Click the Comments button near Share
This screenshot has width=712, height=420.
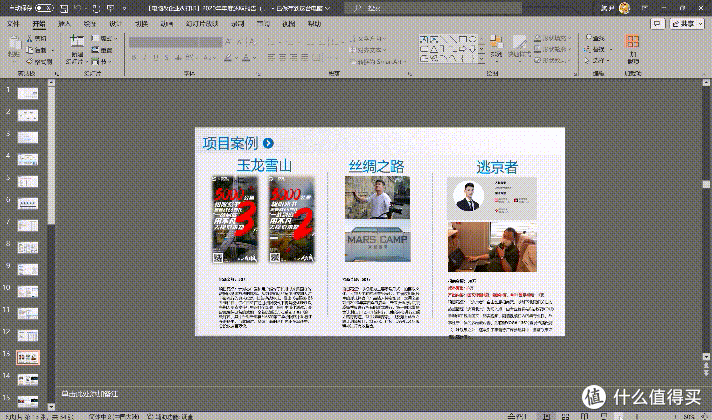point(658,24)
